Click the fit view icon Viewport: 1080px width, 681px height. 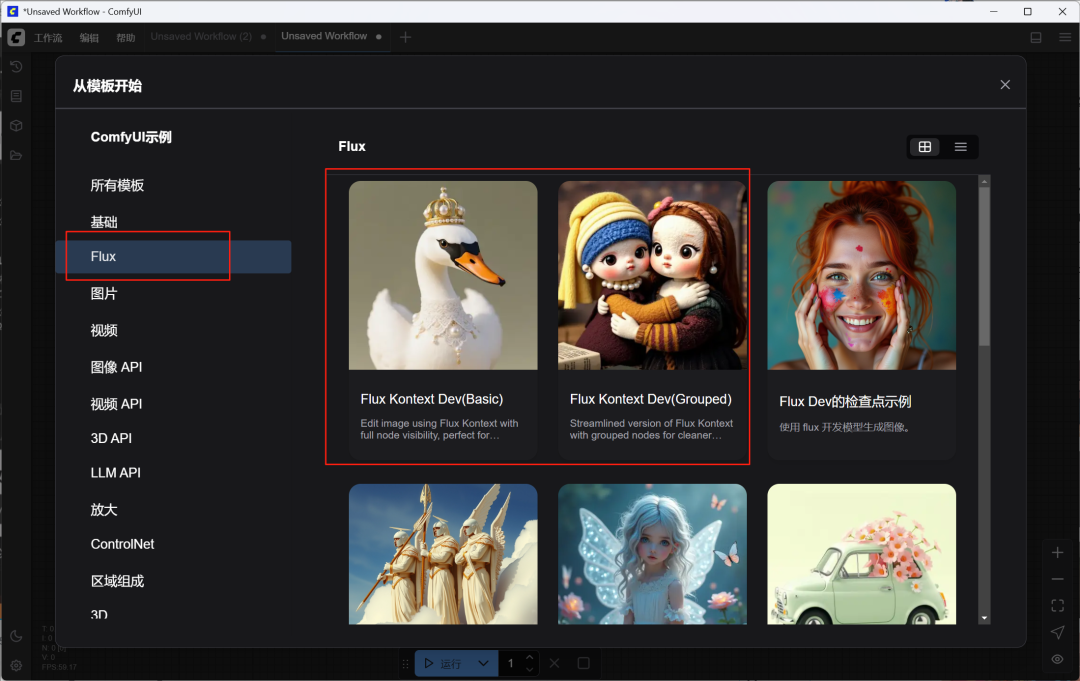click(1058, 606)
